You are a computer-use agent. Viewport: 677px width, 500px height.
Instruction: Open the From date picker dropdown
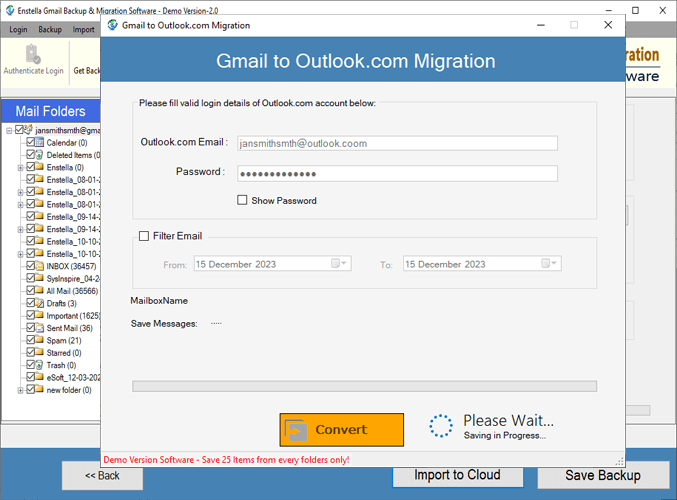click(341, 264)
